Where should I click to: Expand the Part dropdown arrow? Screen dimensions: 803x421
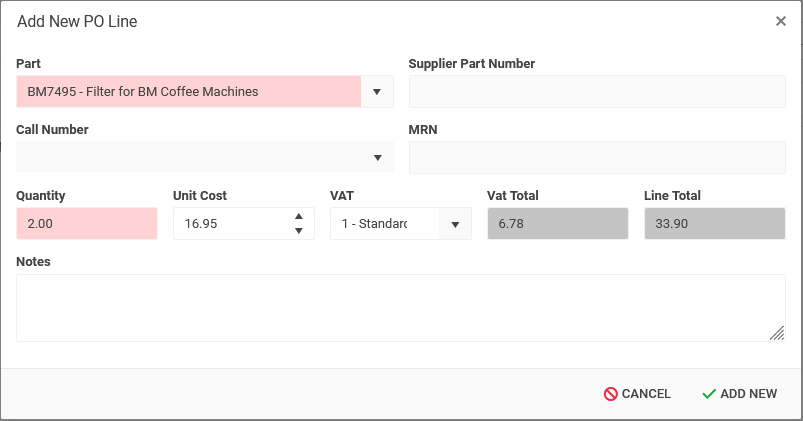(x=377, y=92)
